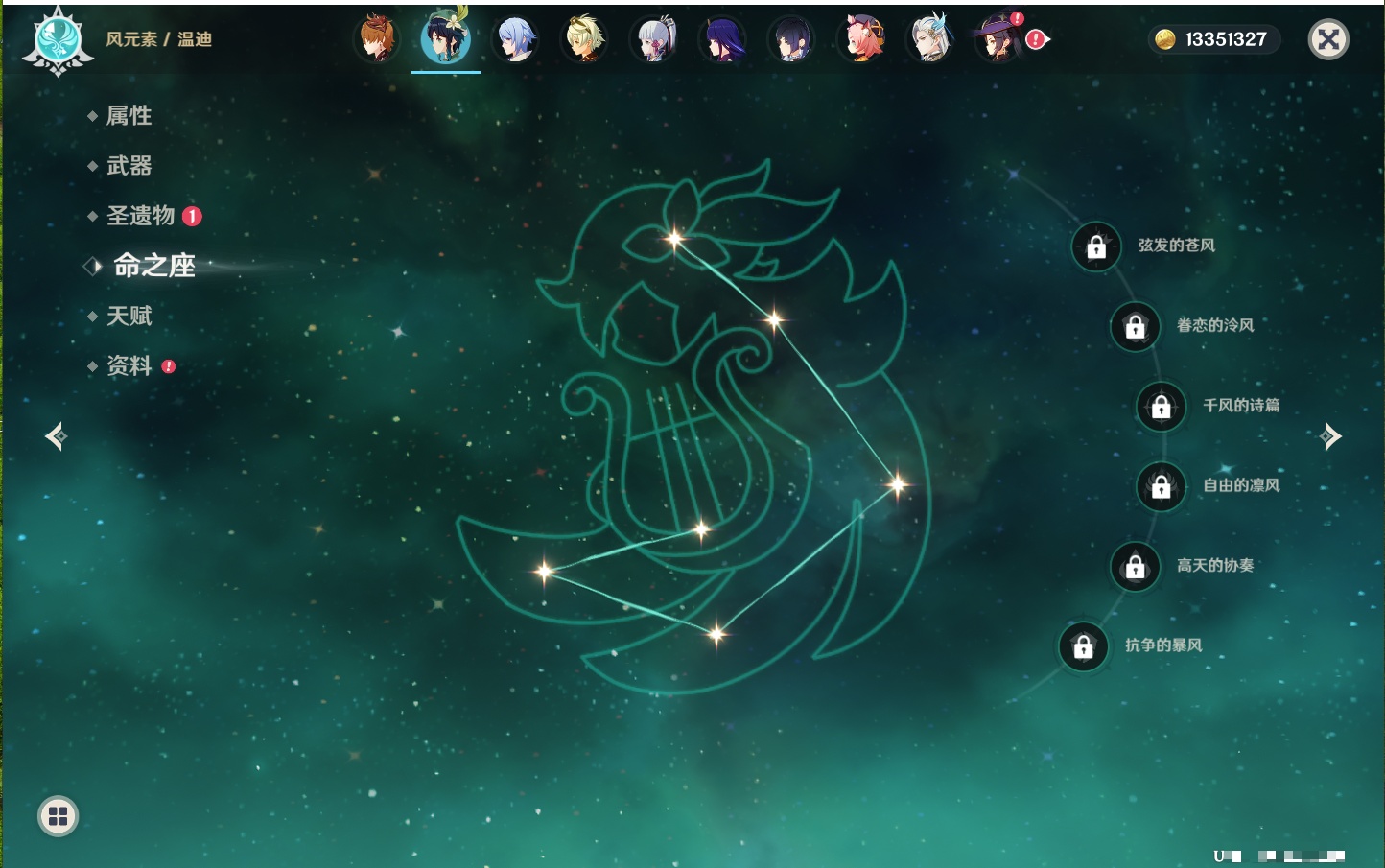1385x868 pixels.
Task: Select the purple-haired character avatar in the top row
Action: (722, 39)
